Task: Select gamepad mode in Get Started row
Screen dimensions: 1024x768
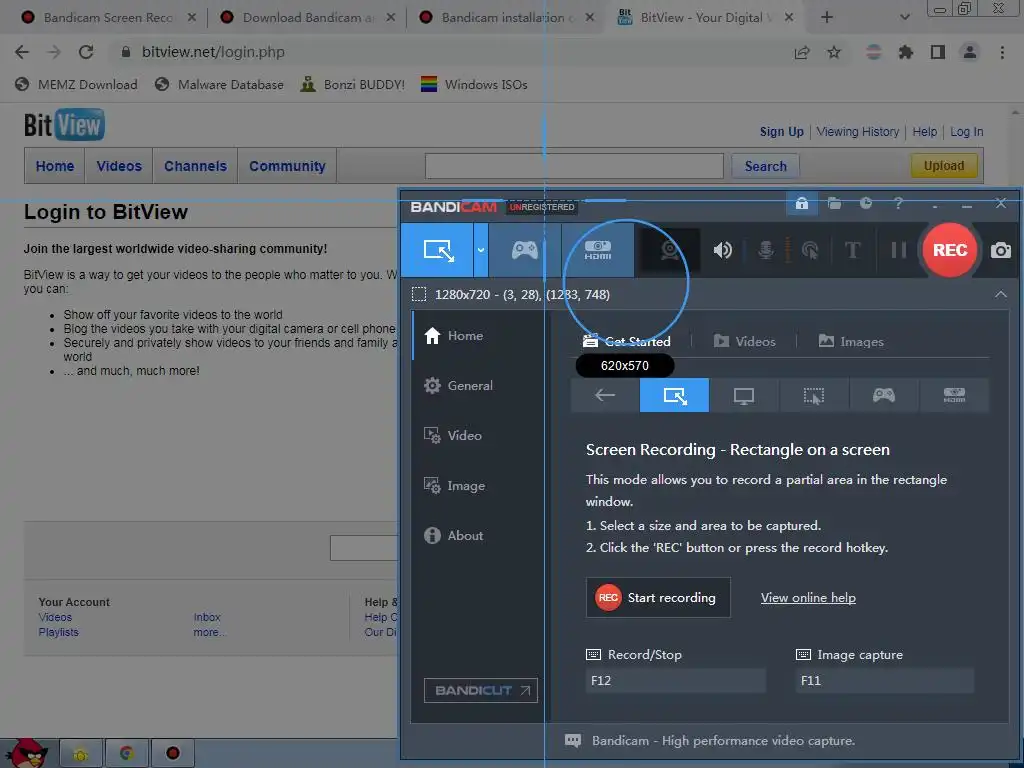Action: tap(884, 395)
